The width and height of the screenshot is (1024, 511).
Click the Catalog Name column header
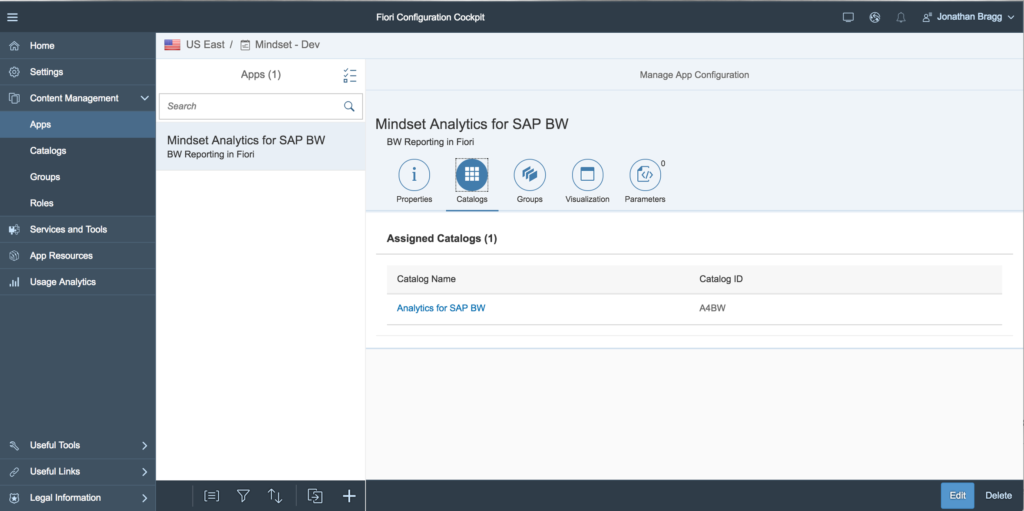pos(426,279)
